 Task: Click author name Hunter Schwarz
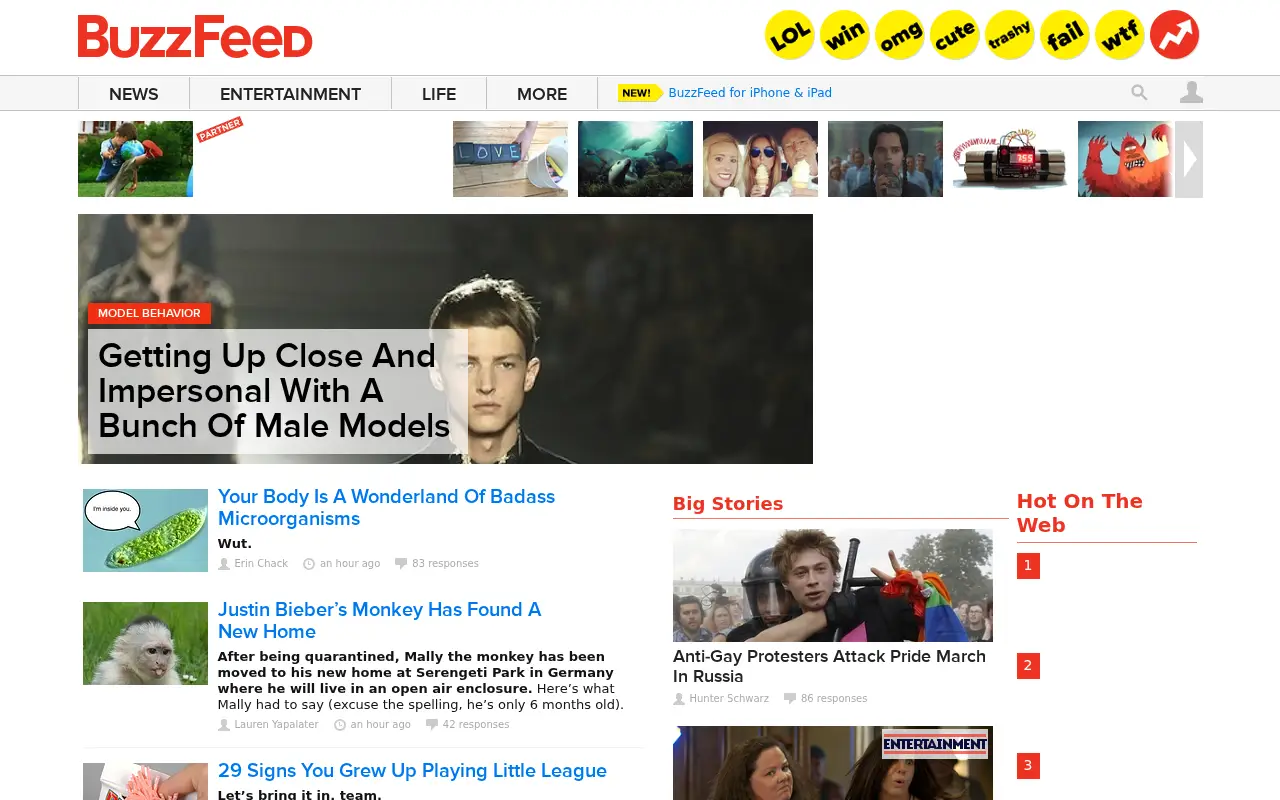tap(729, 699)
